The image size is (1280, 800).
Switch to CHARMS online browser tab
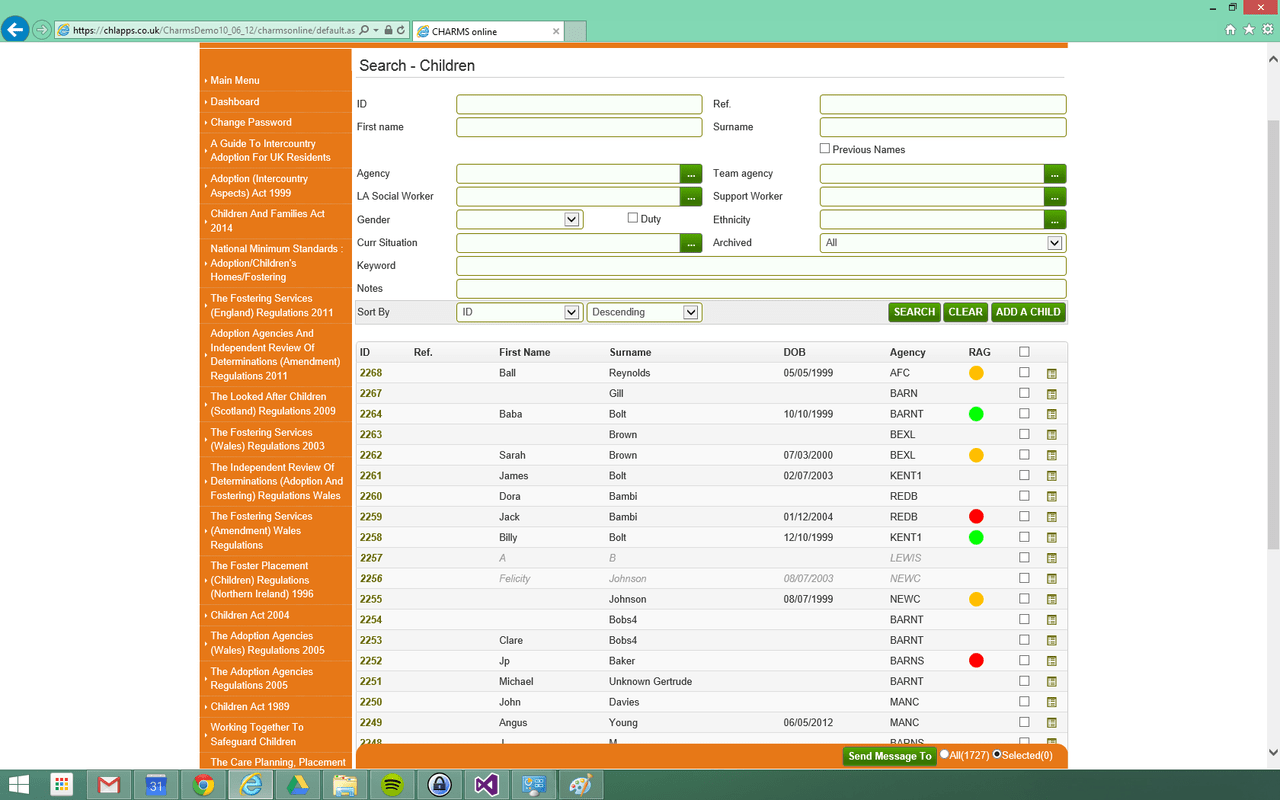[488, 31]
